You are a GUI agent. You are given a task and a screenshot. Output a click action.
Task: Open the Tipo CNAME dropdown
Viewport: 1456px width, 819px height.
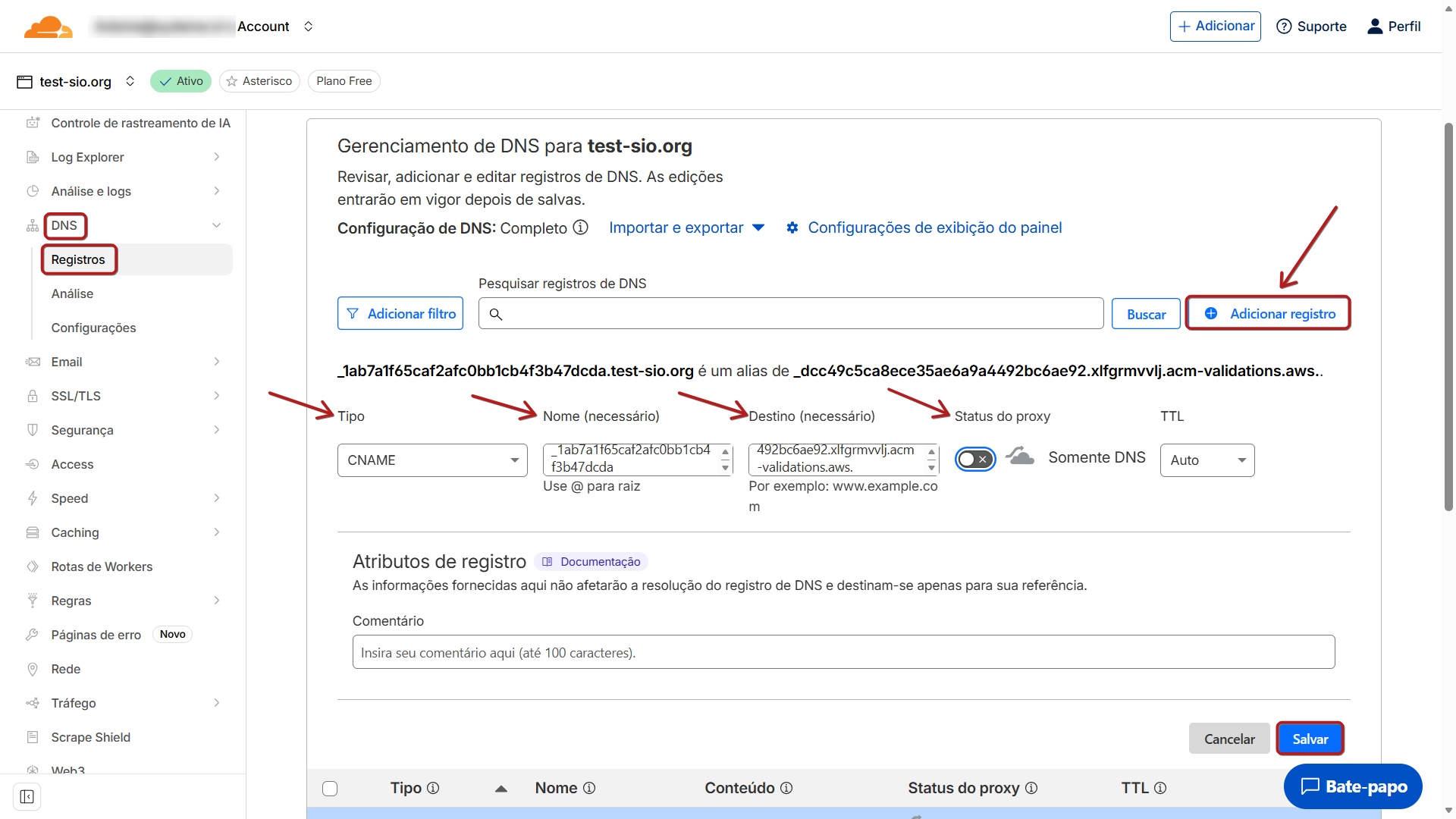(432, 460)
